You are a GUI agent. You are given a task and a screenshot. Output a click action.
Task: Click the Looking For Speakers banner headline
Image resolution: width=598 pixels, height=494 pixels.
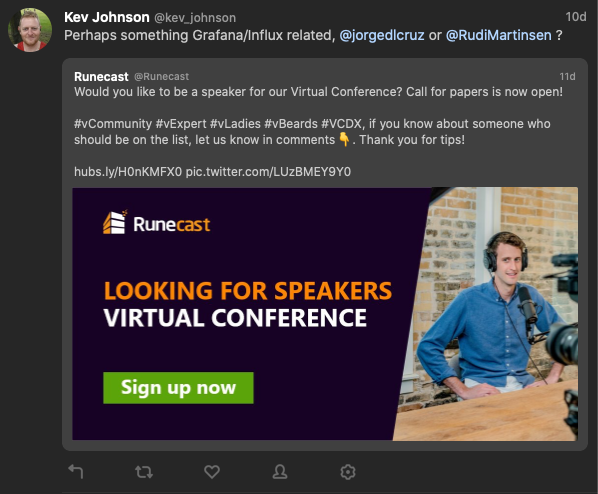(248, 291)
